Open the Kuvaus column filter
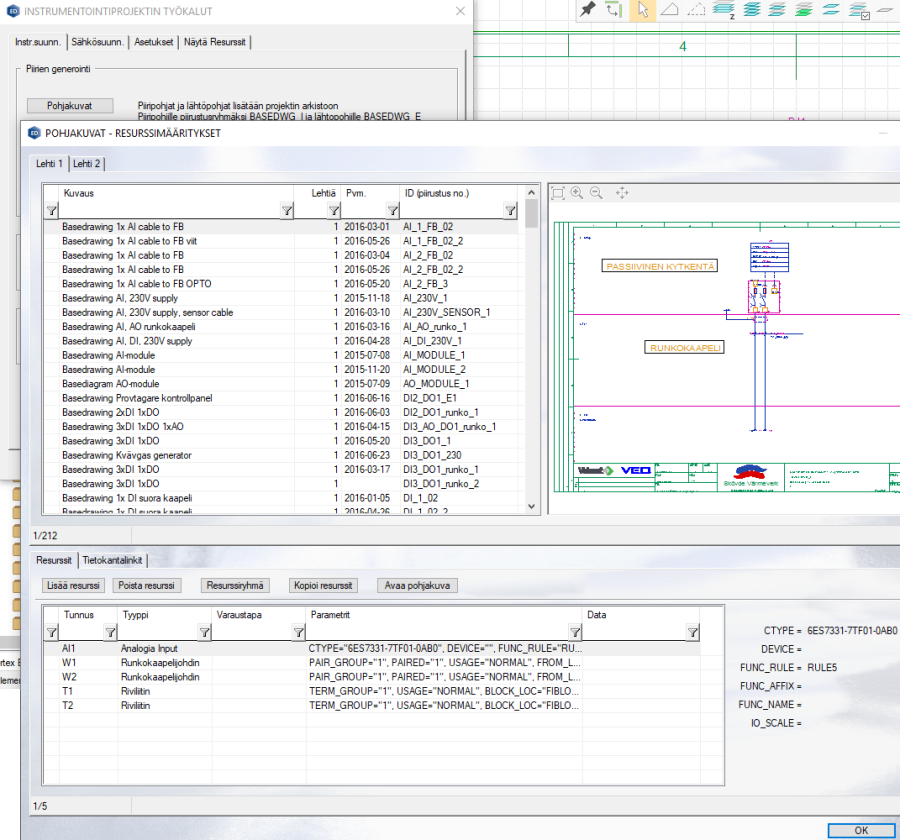Image resolution: width=900 pixels, height=840 pixels. (287, 211)
